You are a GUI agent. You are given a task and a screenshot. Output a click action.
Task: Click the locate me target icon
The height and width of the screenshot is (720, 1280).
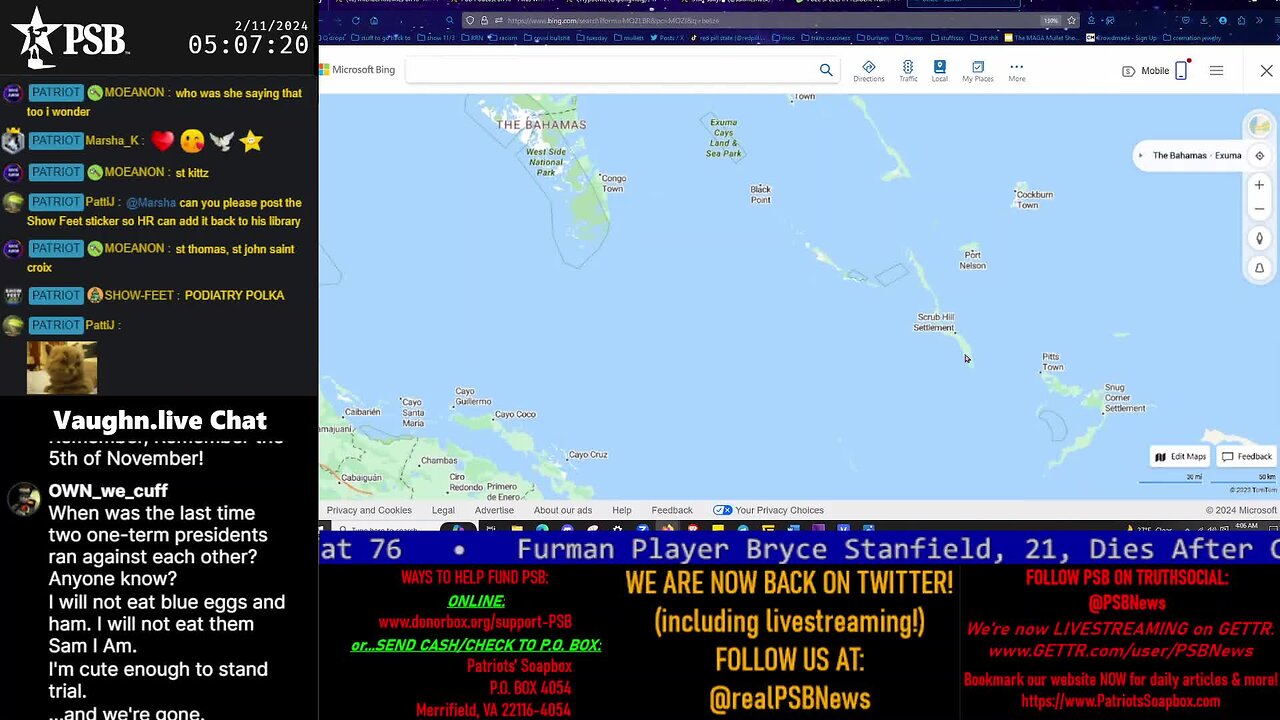pos(1259,156)
